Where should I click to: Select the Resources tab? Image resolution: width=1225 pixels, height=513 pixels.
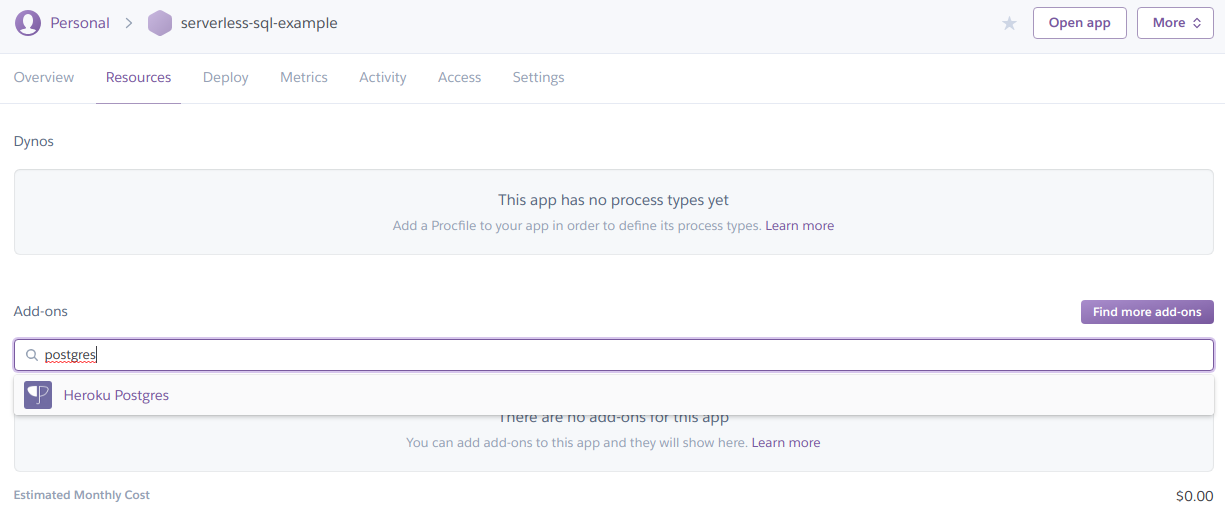138,77
